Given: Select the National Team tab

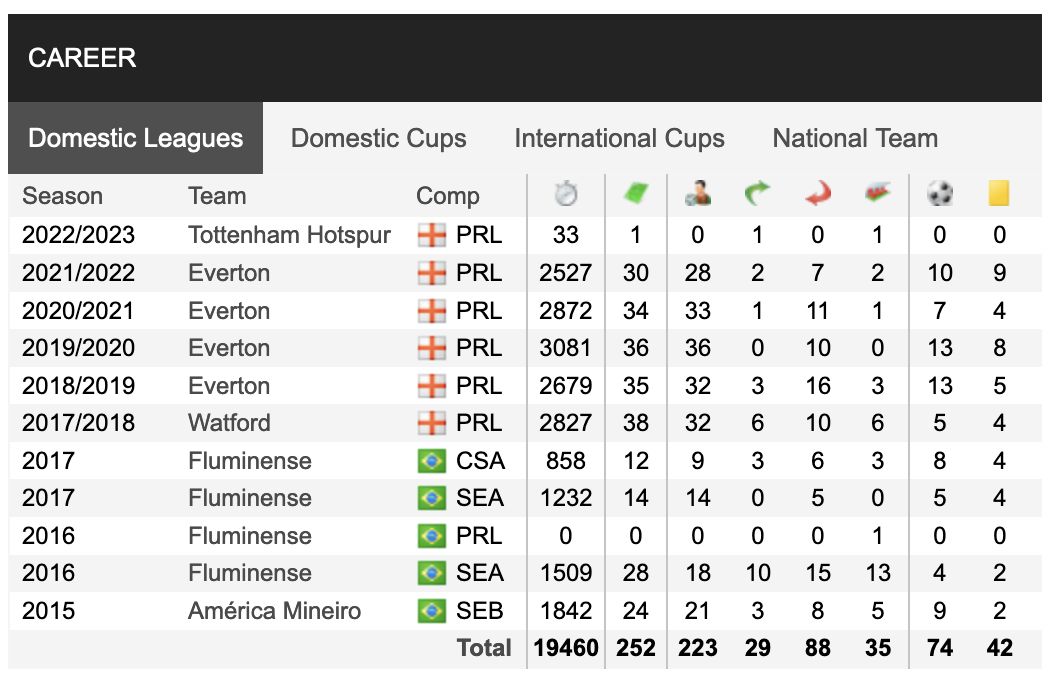Looking at the screenshot, I should pyautogui.click(x=855, y=138).
